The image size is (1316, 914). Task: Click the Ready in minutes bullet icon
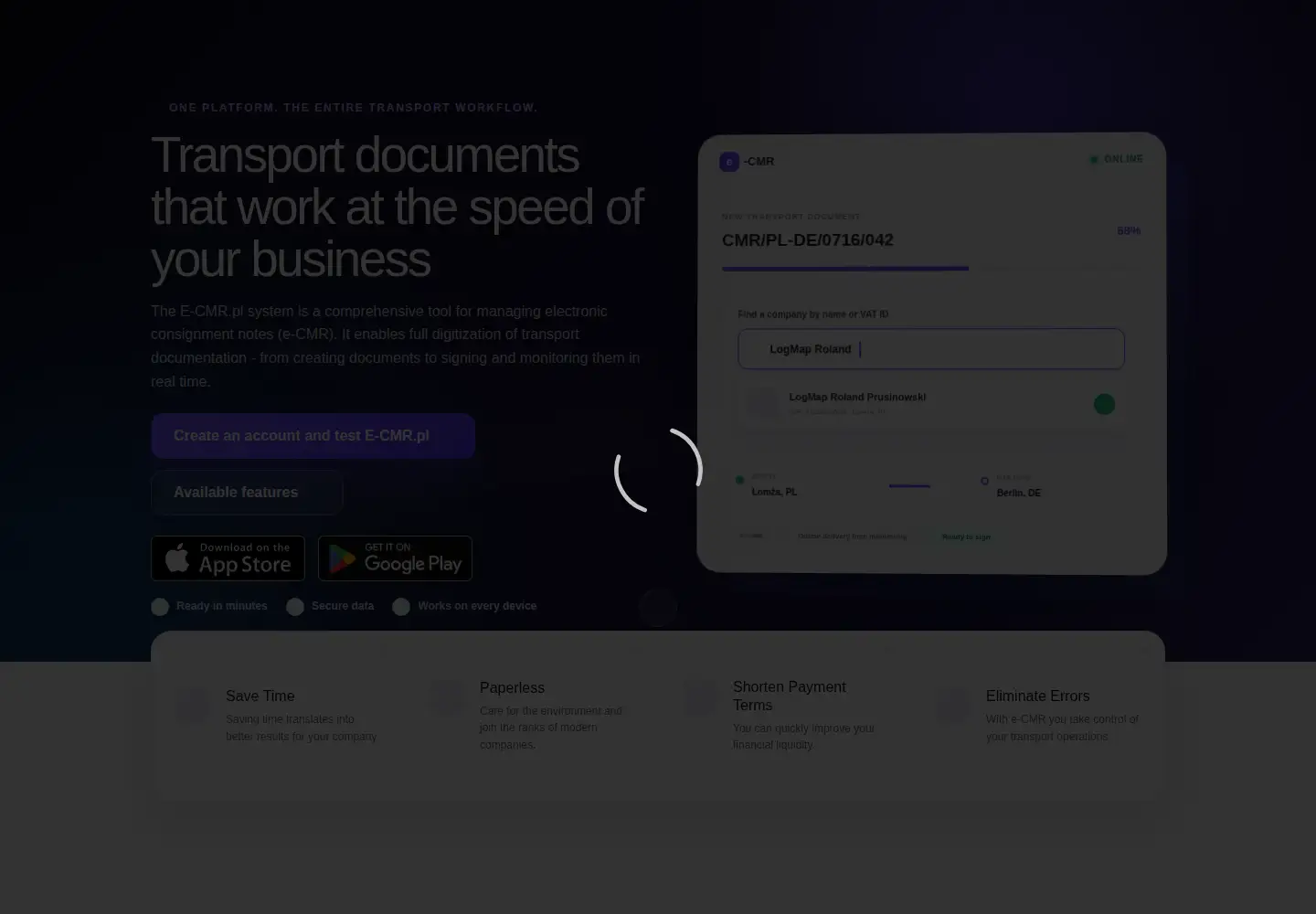pos(160,607)
